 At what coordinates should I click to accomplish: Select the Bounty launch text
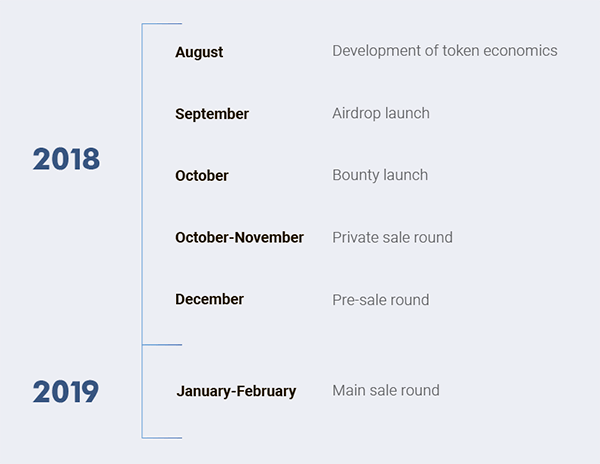[380, 175]
